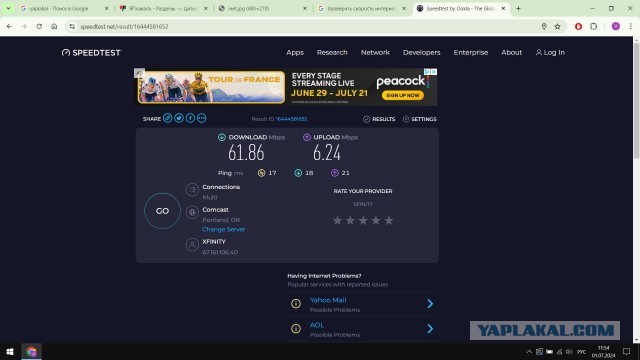Share the result on Facebook
The width and height of the screenshot is (640, 360).
(190, 118)
